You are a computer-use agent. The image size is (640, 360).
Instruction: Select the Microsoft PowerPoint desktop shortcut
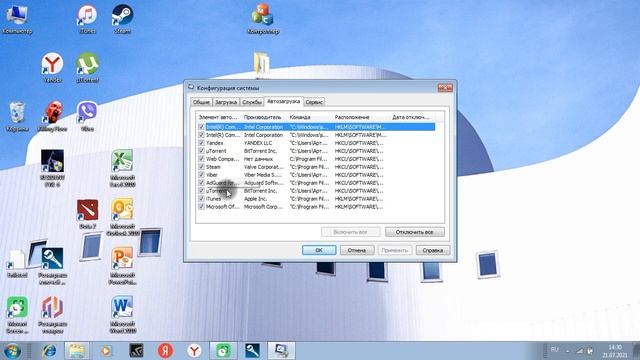(122, 266)
